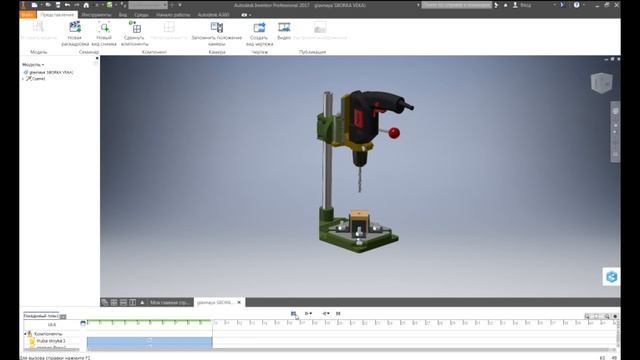Click the cascade windows icon below viewport

point(105,302)
